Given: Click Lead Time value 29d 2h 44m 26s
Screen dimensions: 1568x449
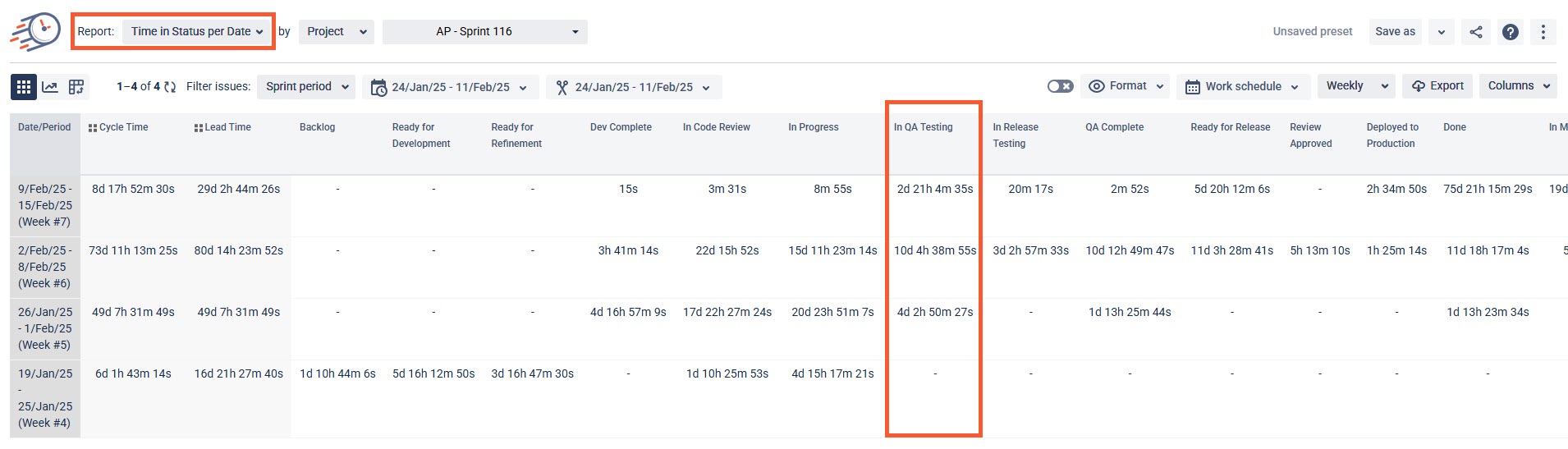Looking at the screenshot, I should [239, 189].
